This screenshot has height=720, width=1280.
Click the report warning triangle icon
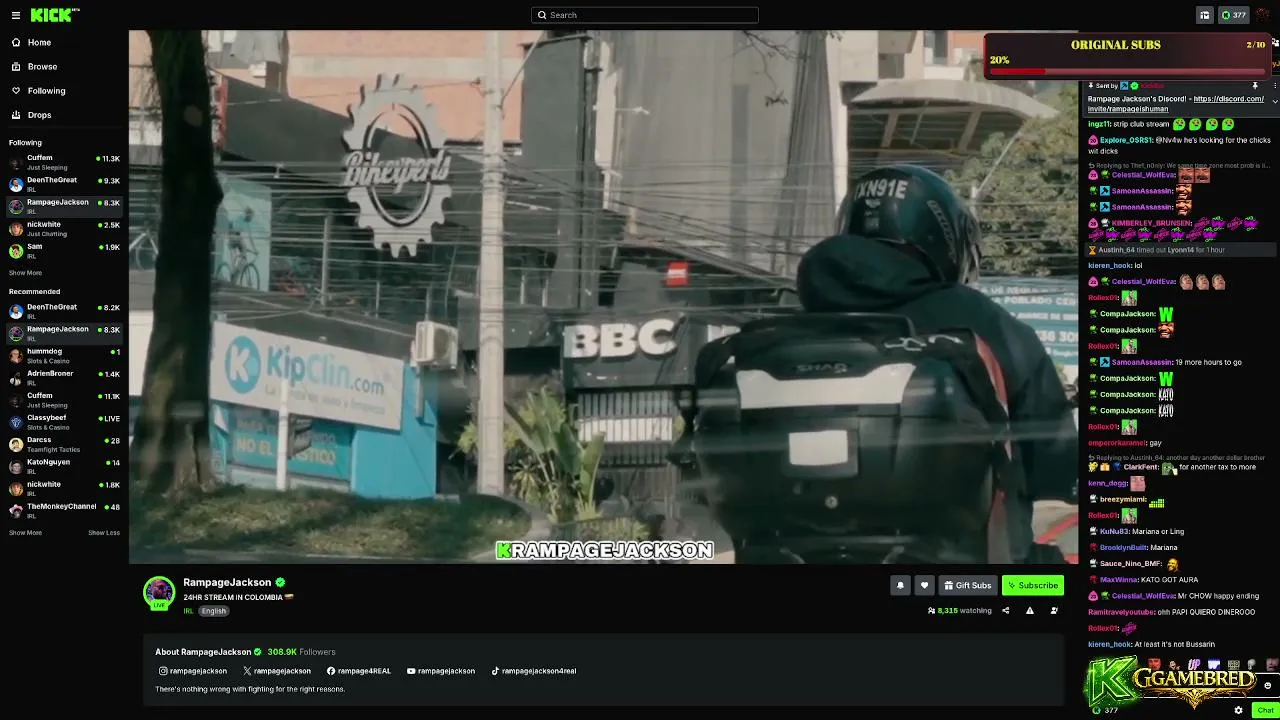(x=1029, y=611)
